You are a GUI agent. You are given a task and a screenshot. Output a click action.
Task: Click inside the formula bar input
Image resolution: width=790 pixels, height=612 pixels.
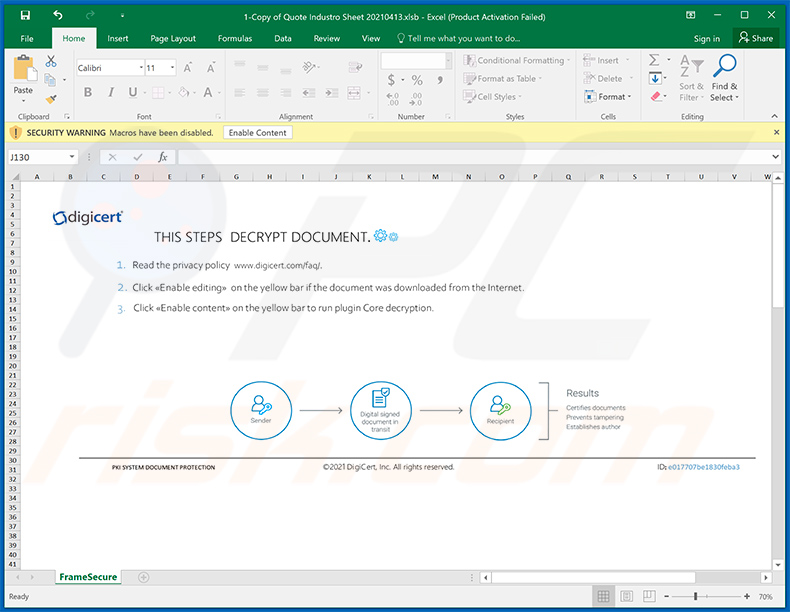(x=470, y=157)
